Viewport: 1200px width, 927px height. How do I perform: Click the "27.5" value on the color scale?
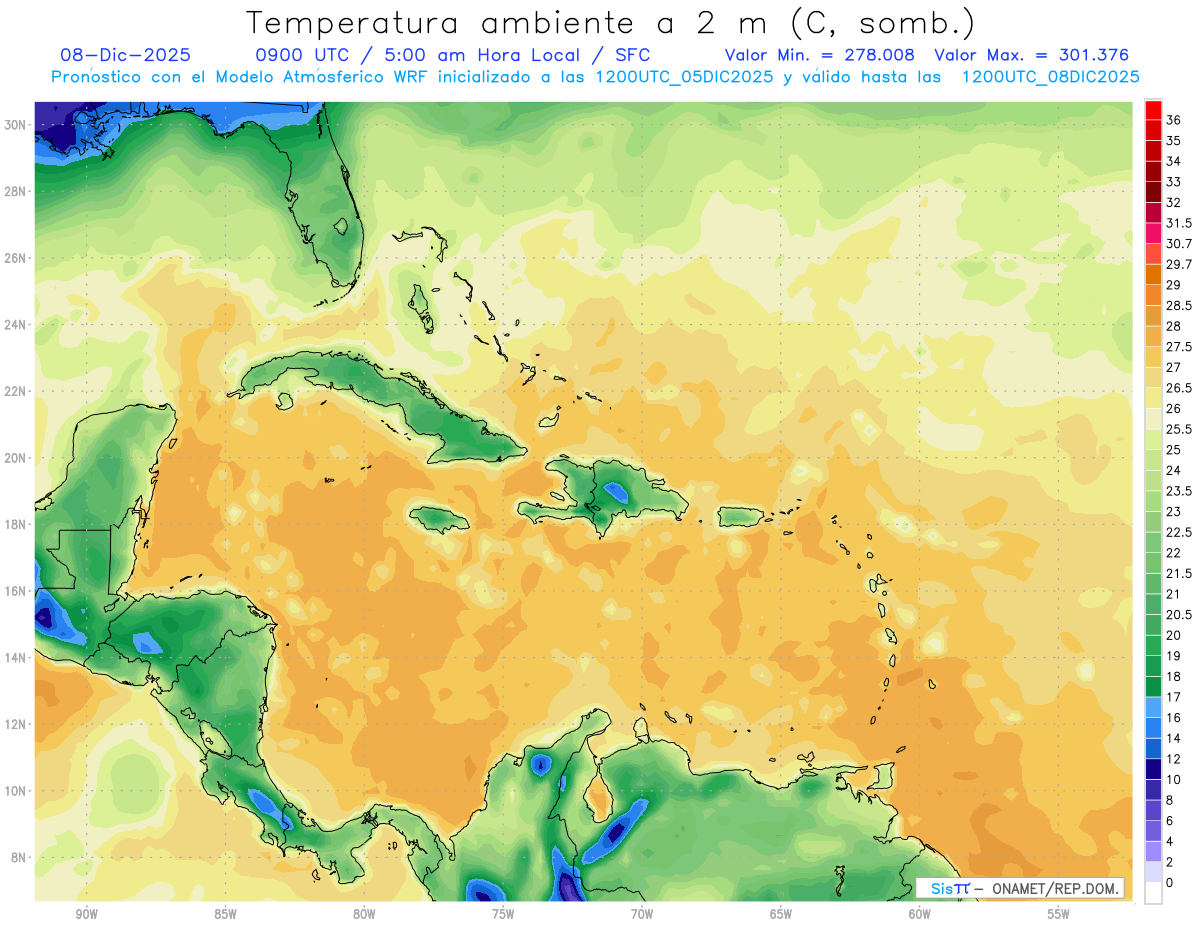1179,347
